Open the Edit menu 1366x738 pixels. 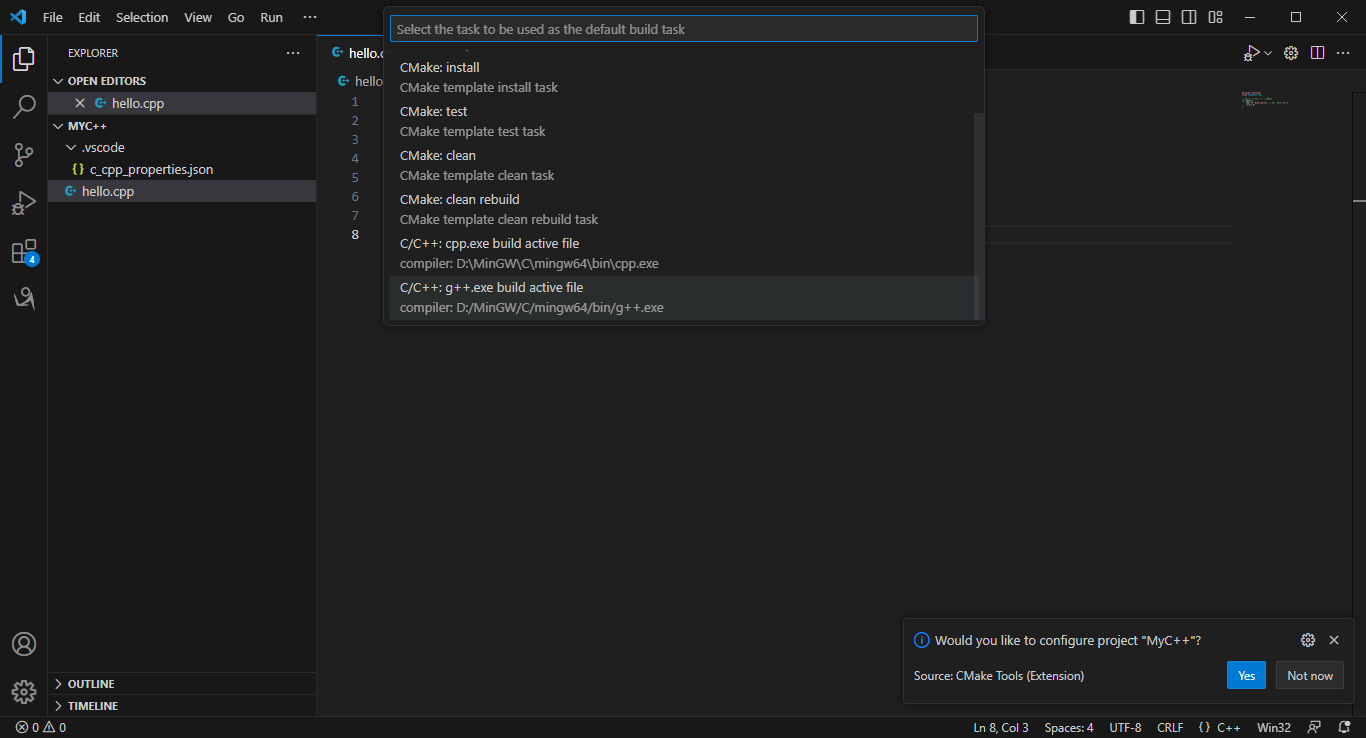(x=89, y=17)
